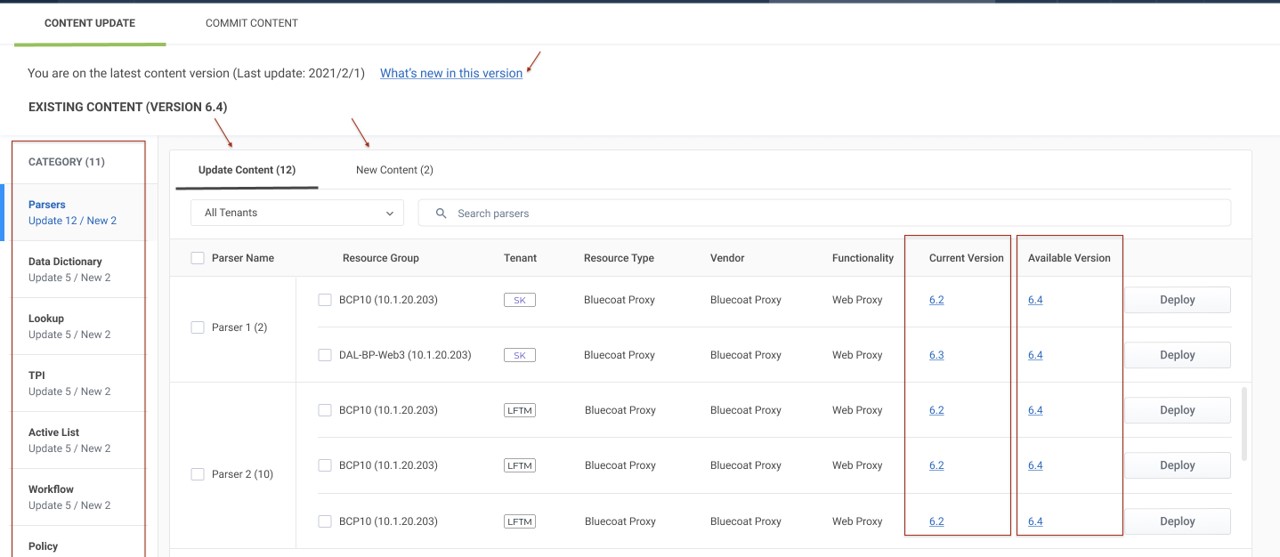This screenshot has height=557, width=1280.
Task: Deploy the DAL-BP-Web3 parser update
Action: 1177,355
